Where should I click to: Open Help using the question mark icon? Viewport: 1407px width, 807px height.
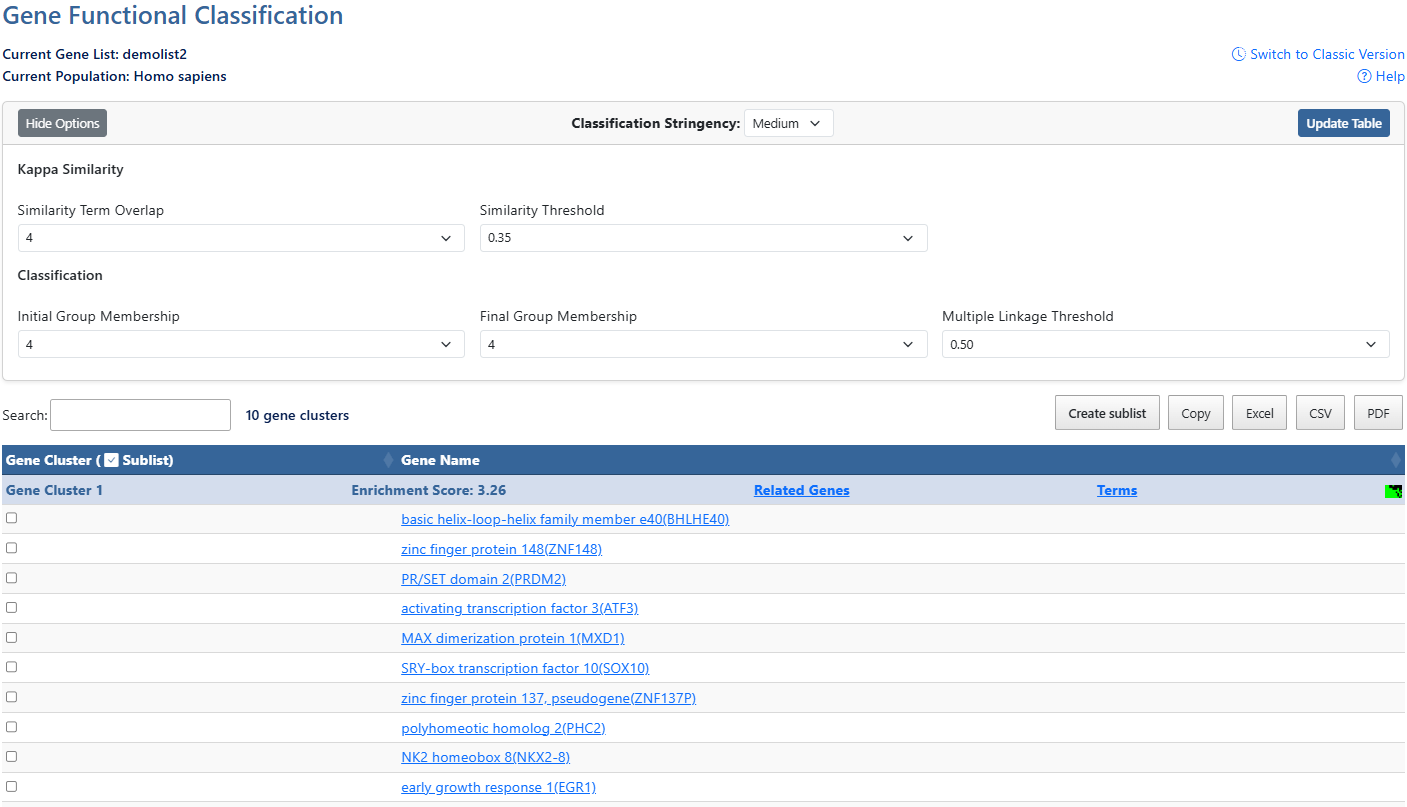[1364, 76]
